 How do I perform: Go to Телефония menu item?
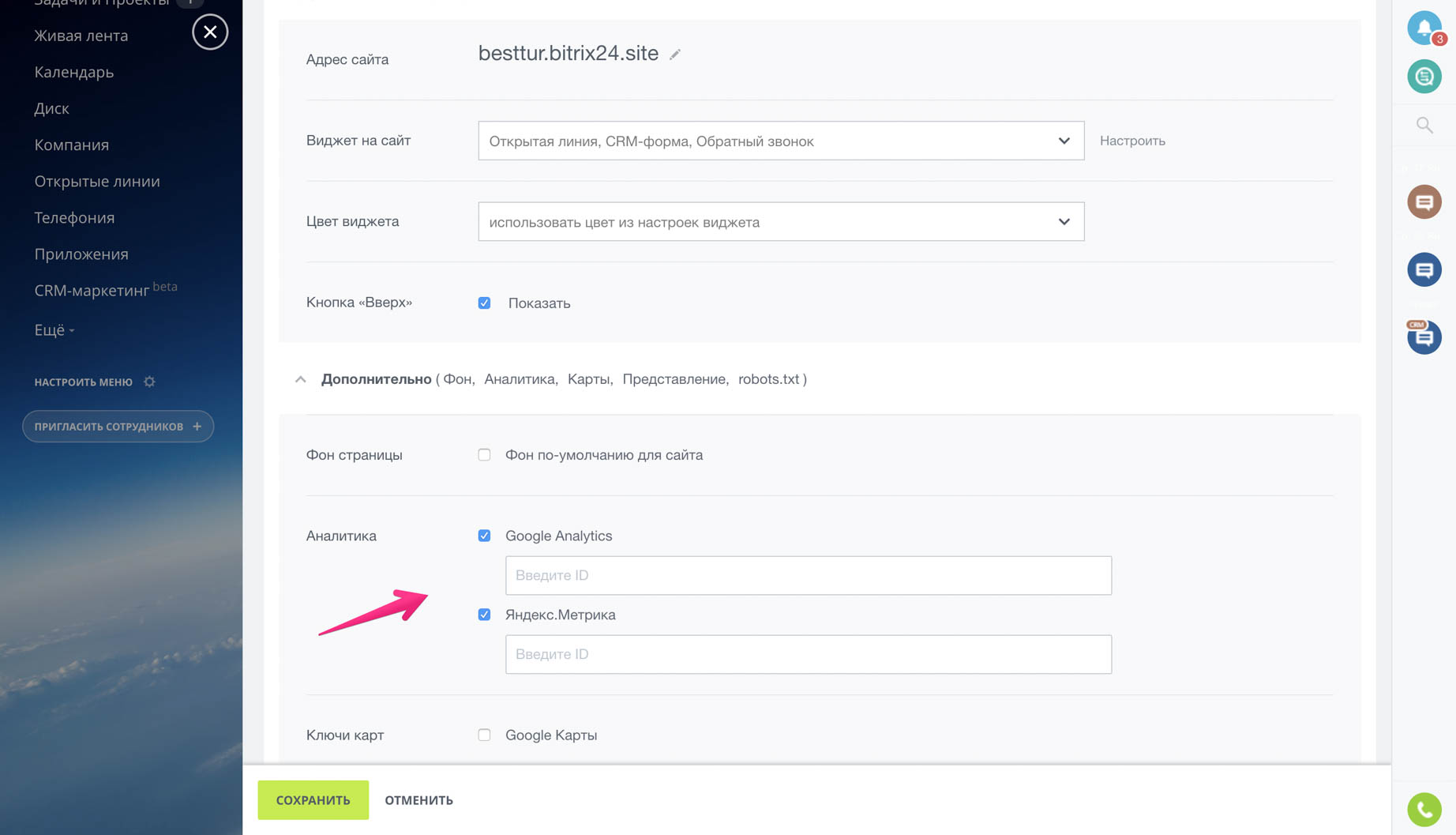coord(74,217)
